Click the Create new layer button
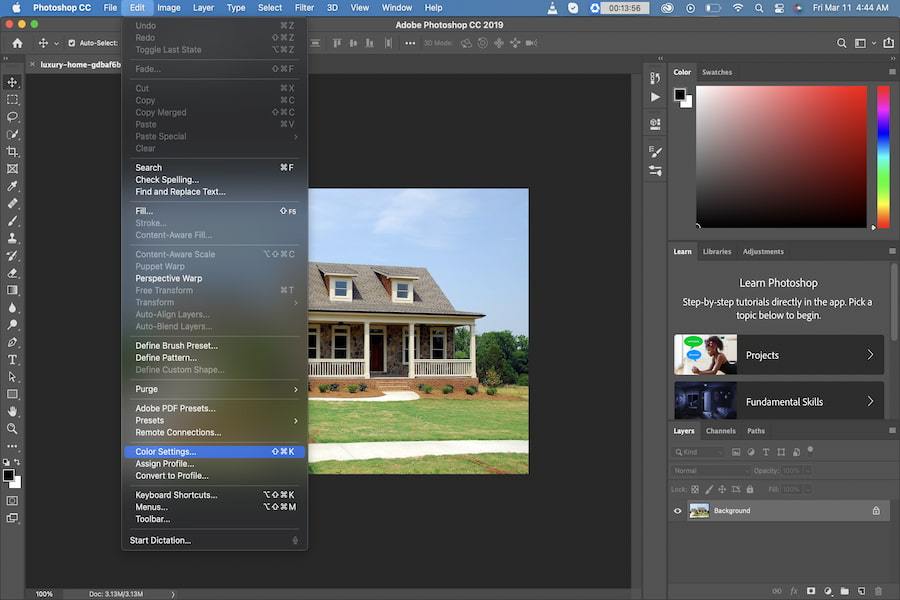This screenshot has height=600, width=900. (x=861, y=591)
